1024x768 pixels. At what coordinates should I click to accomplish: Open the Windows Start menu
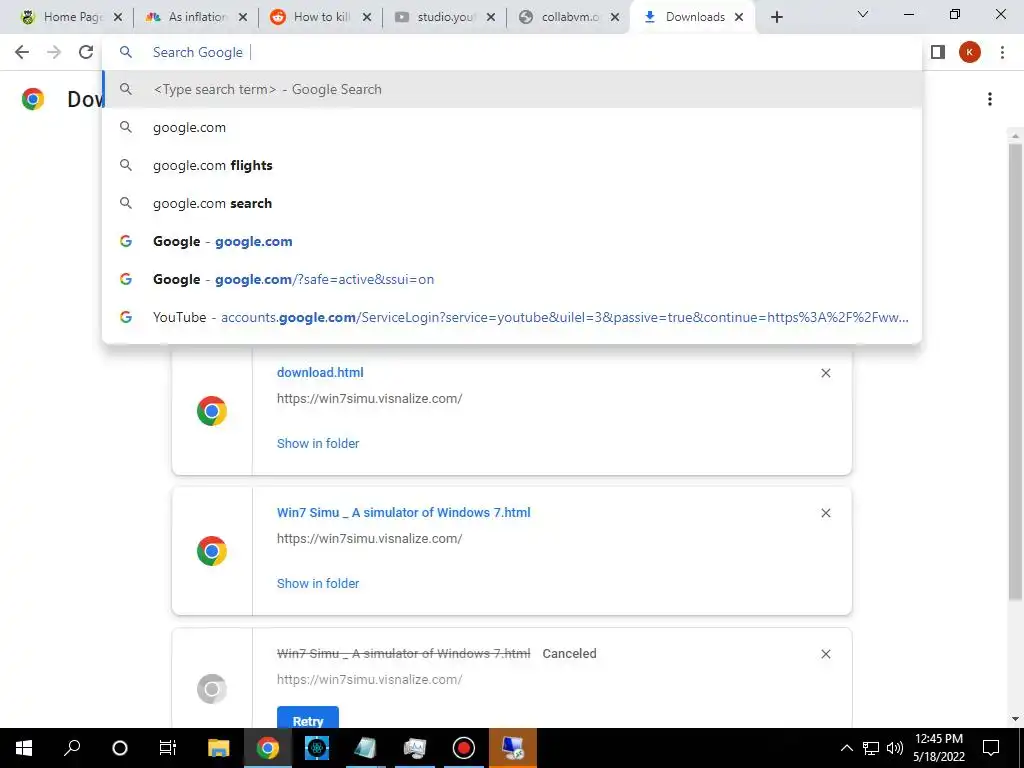pyautogui.click(x=24, y=748)
